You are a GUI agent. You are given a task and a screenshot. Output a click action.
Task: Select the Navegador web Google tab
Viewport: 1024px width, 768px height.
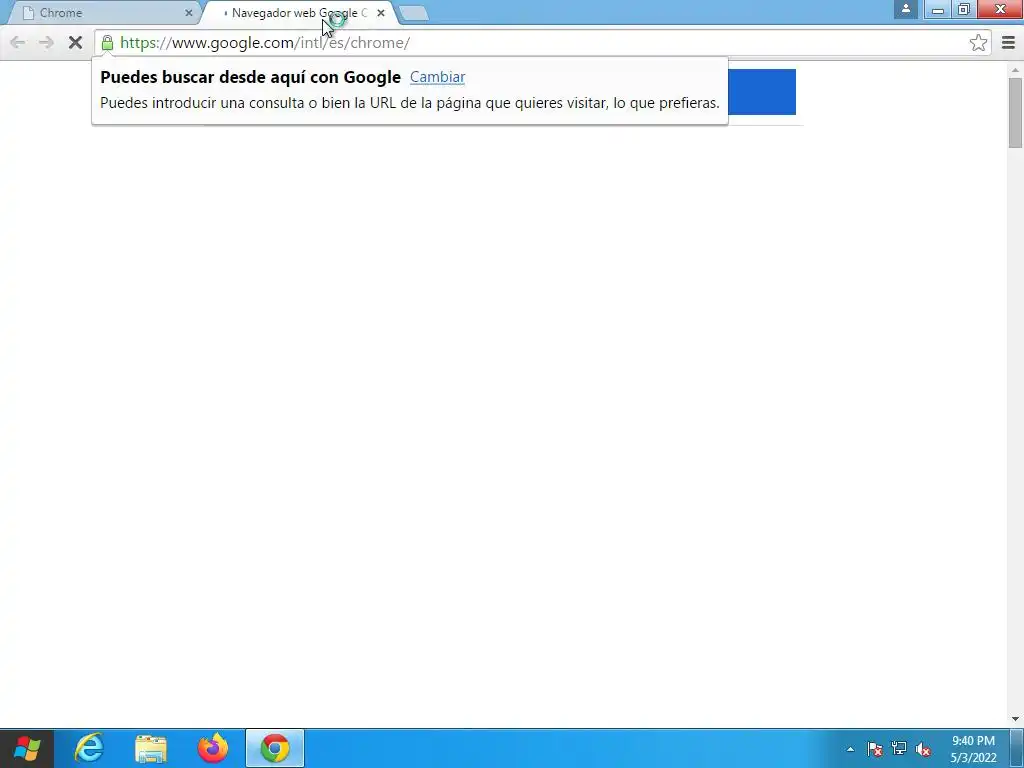[x=297, y=12]
